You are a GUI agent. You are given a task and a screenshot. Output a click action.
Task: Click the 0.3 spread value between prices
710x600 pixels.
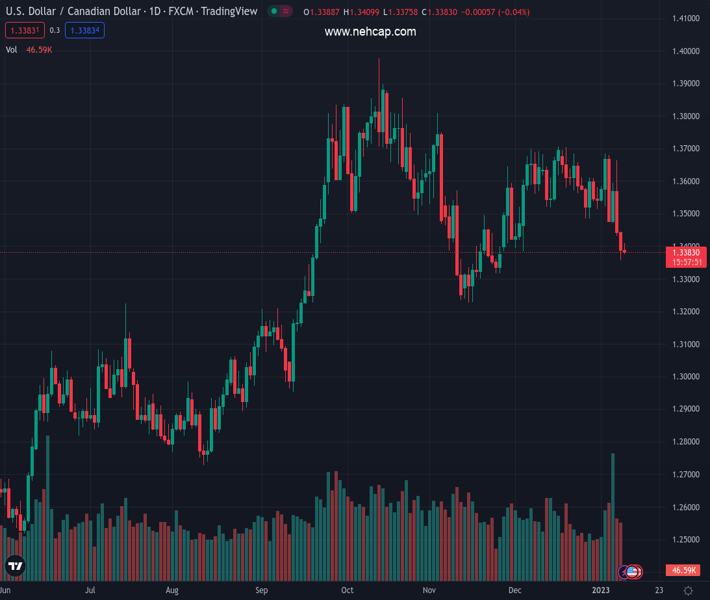click(x=54, y=31)
